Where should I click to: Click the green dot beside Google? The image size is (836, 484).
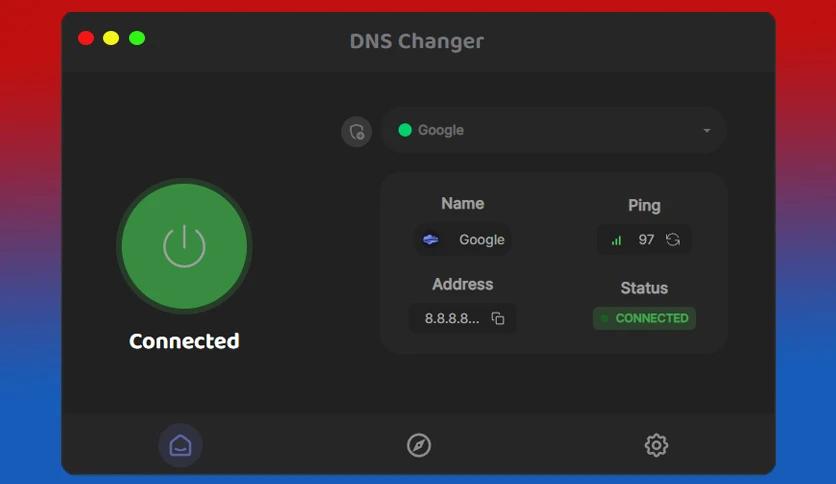(x=405, y=130)
